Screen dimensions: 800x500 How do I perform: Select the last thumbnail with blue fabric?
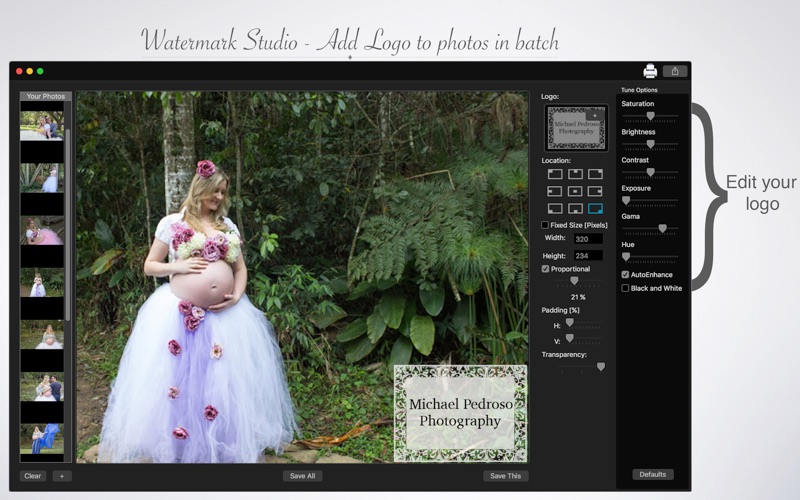(42, 439)
